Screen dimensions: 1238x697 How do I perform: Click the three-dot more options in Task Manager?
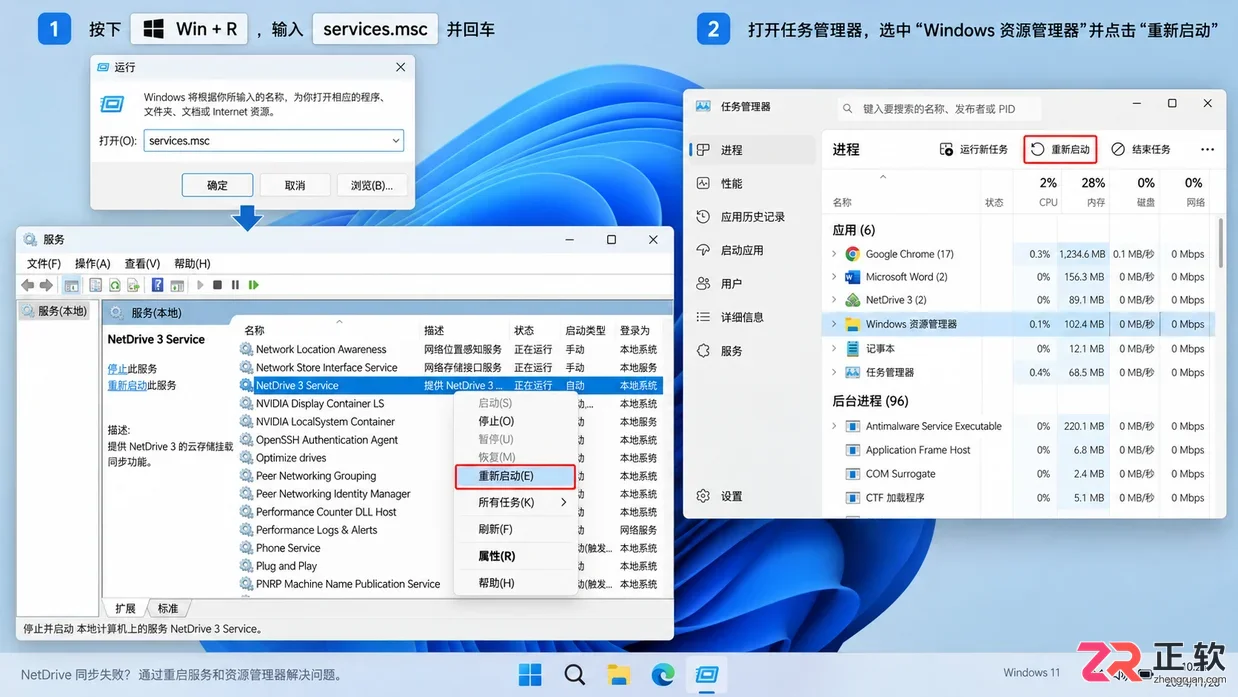click(1207, 150)
